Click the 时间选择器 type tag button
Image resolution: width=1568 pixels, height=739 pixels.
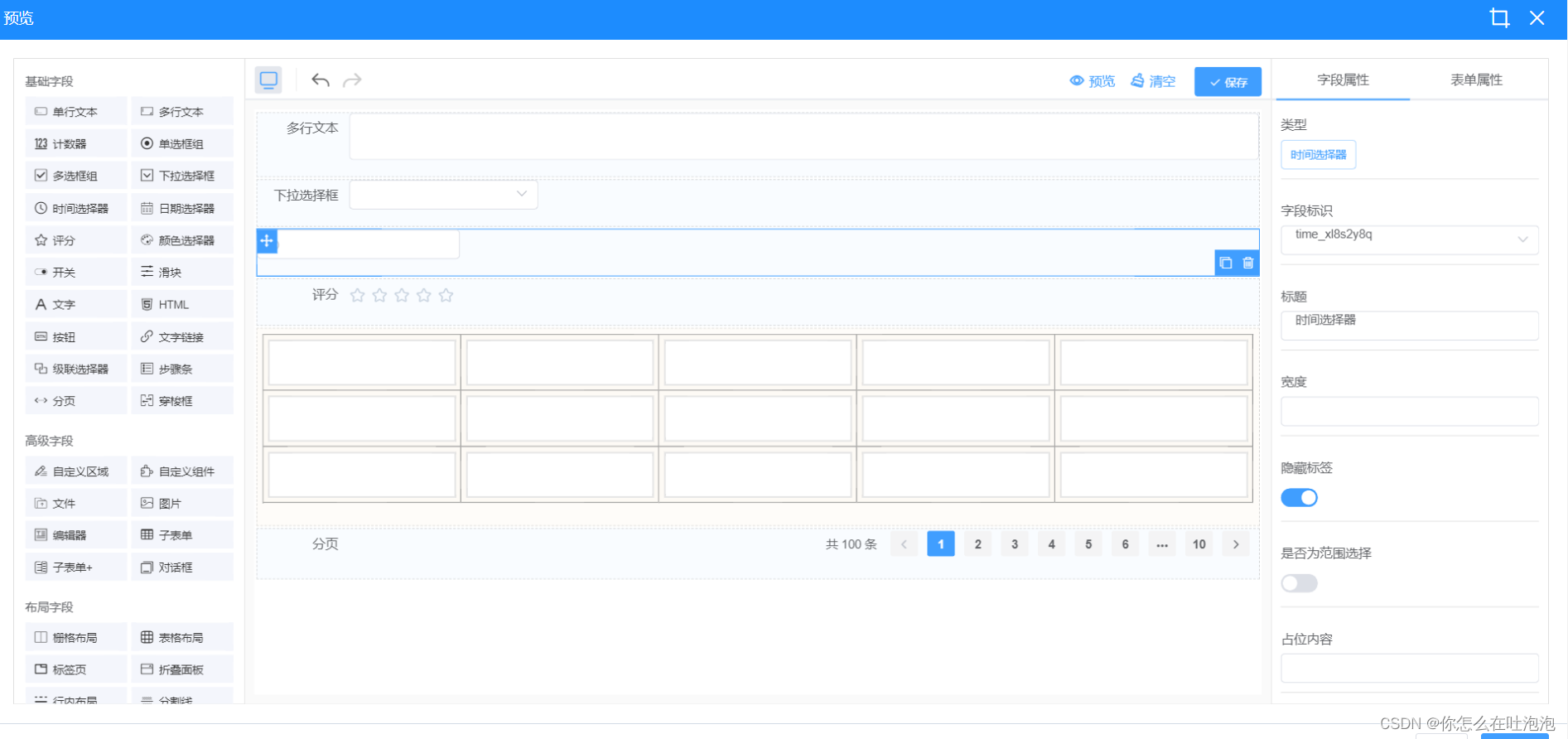point(1318,155)
